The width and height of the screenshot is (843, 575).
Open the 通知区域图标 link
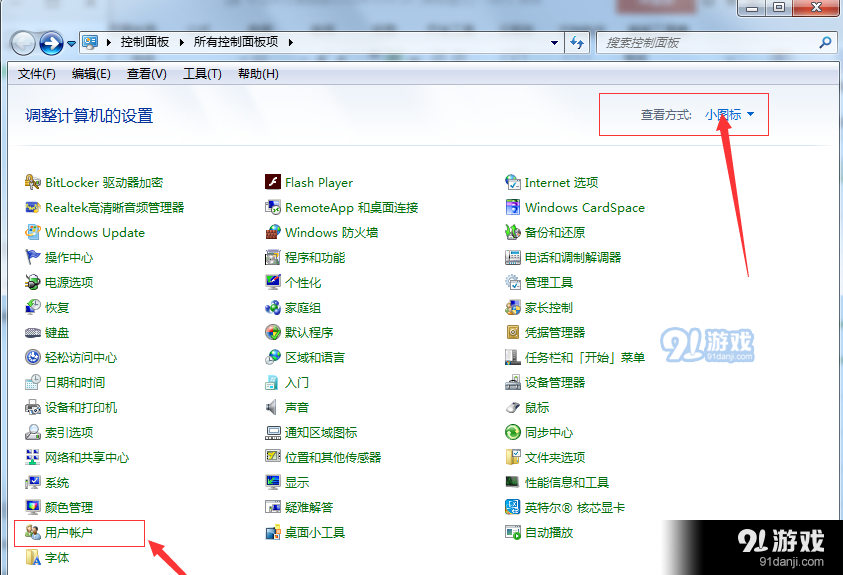(x=321, y=432)
